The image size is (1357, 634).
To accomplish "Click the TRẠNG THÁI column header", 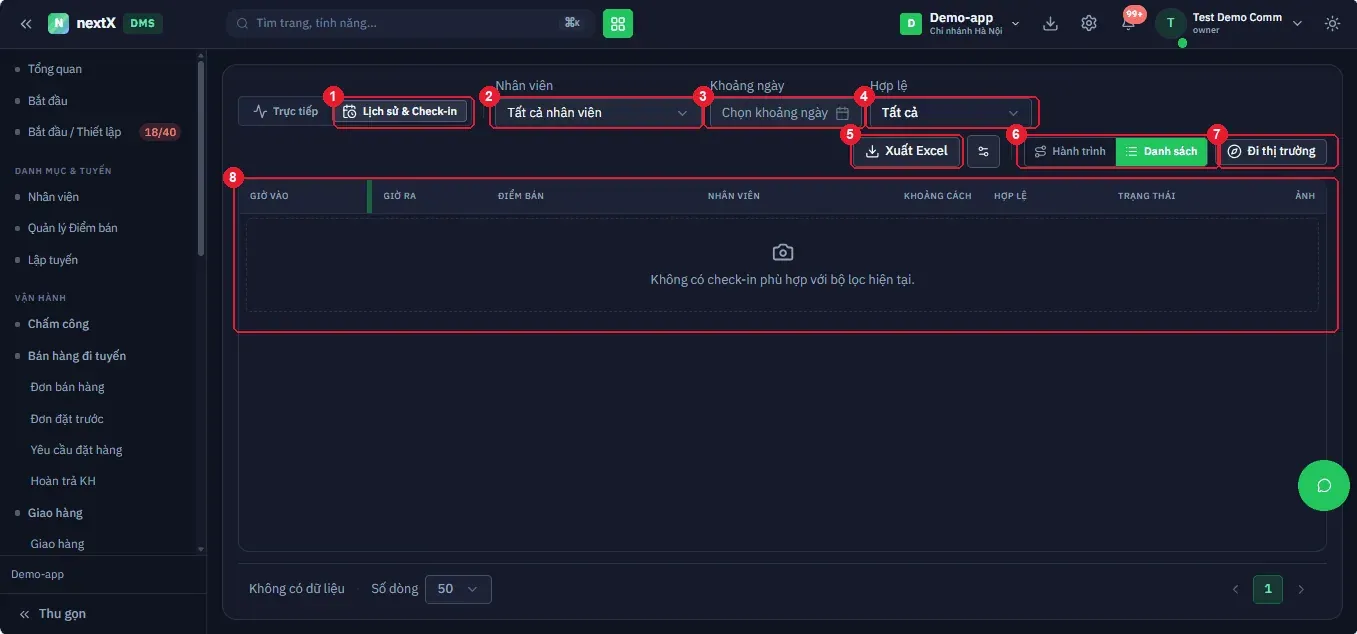I will [1146, 196].
